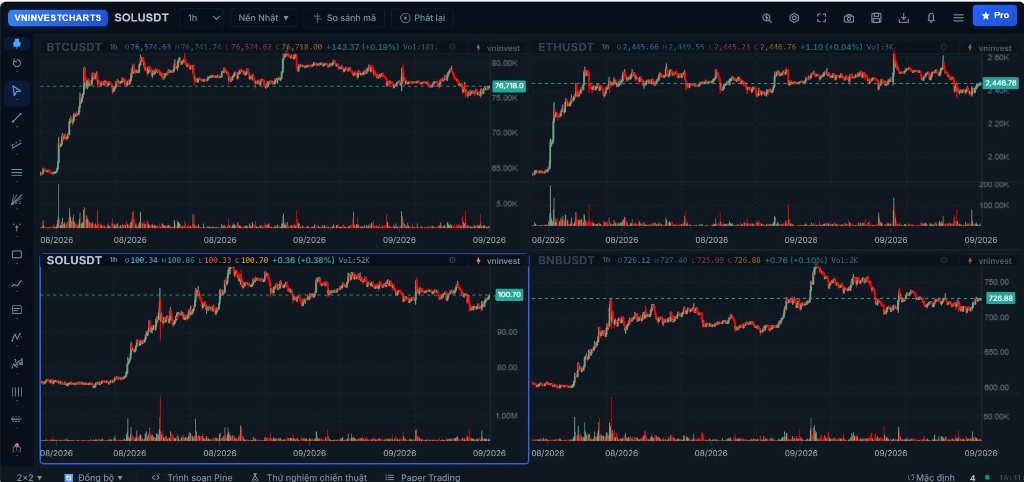1024x482 pixels.
Task: Click the SOLUSDT symbol name in top bar
Action: coord(140,18)
